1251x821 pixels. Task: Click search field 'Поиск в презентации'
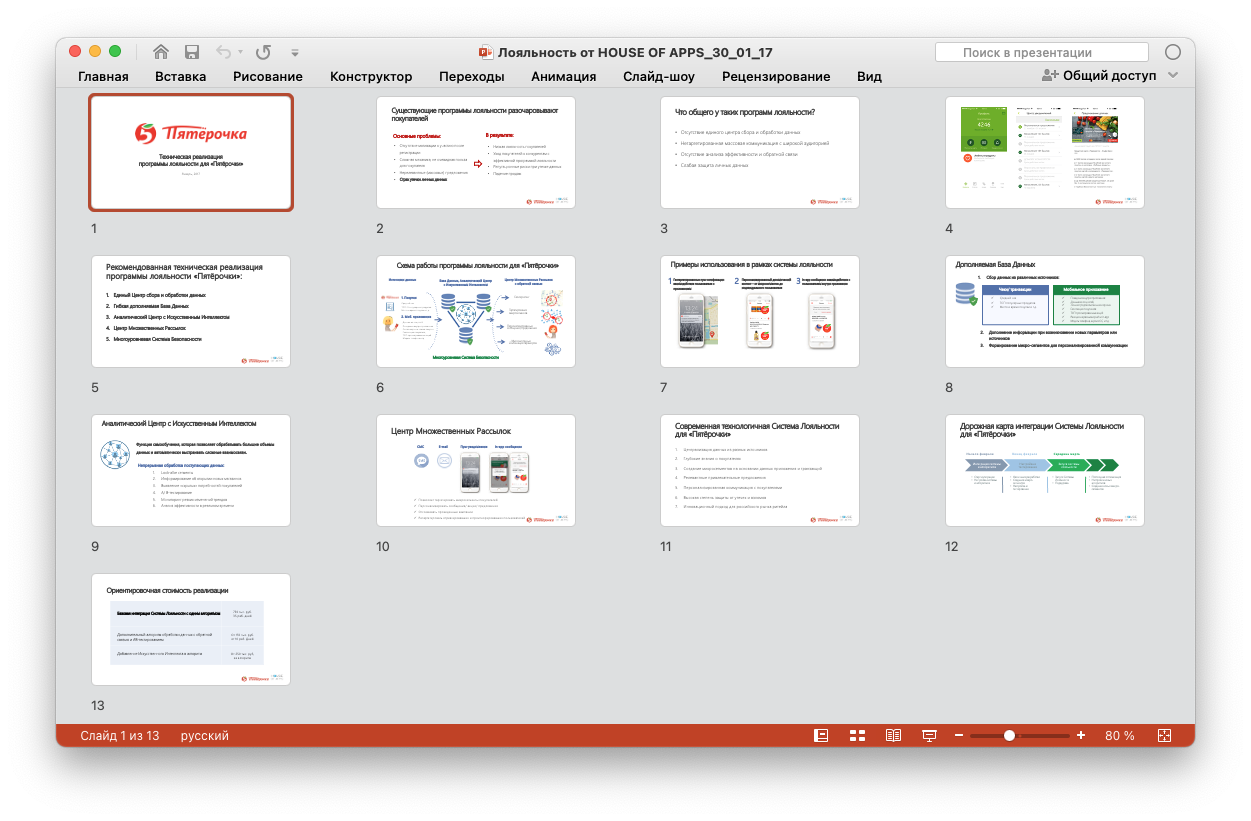[x=1040, y=52]
